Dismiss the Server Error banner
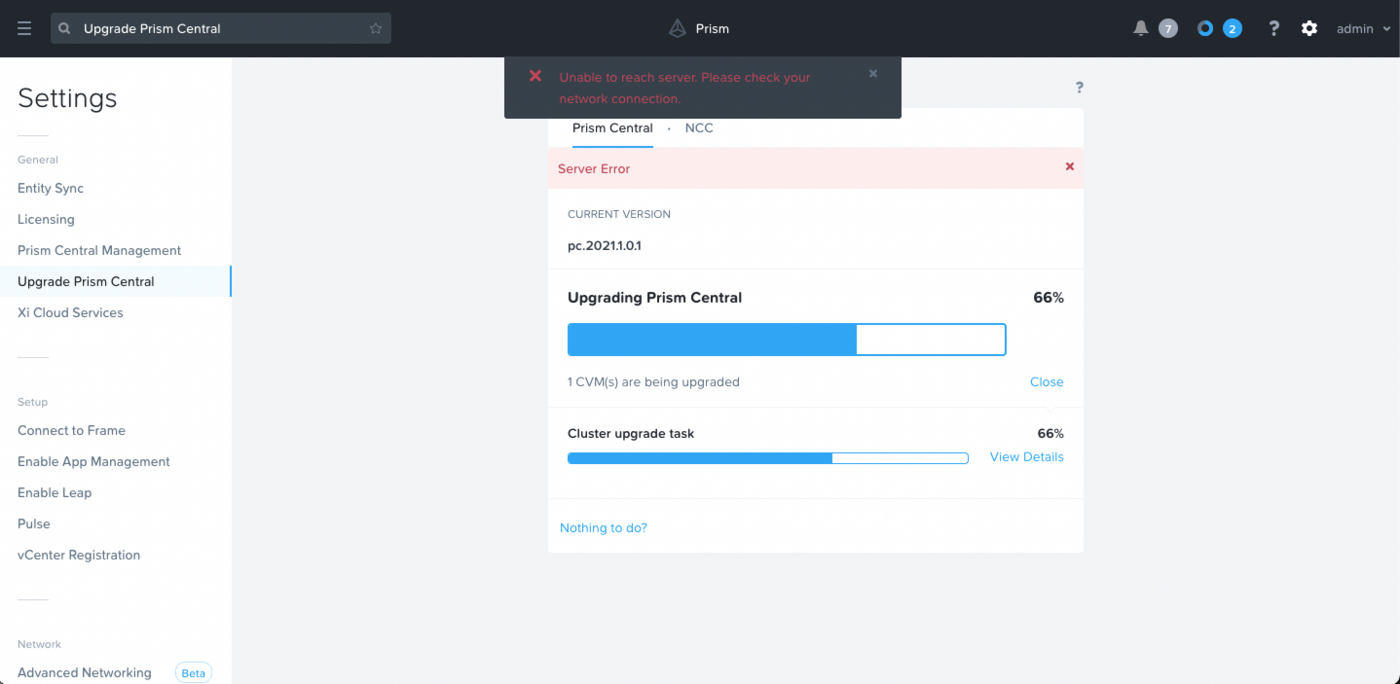 (1069, 167)
